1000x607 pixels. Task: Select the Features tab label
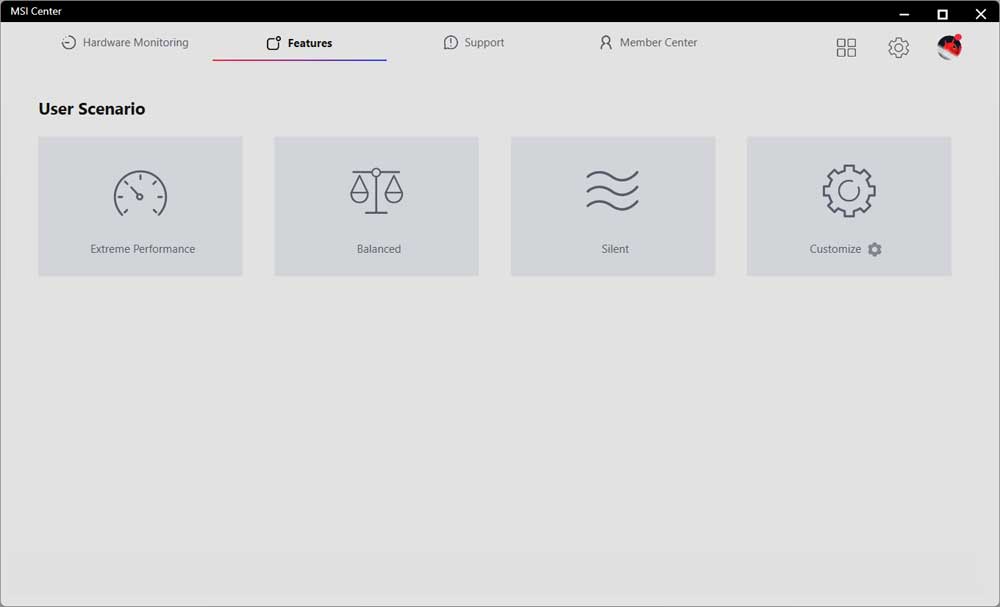(x=310, y=44)
